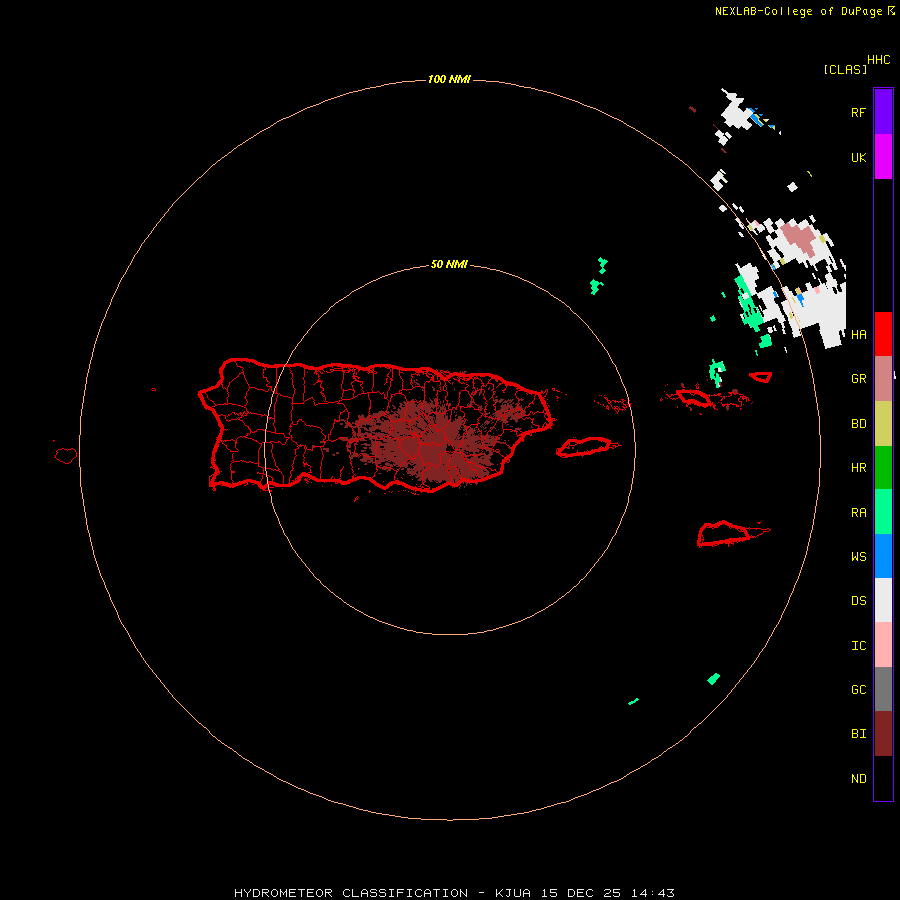The image size is (900, 900).
Task: Click the BD legend label
Action: tap(859, 424)
